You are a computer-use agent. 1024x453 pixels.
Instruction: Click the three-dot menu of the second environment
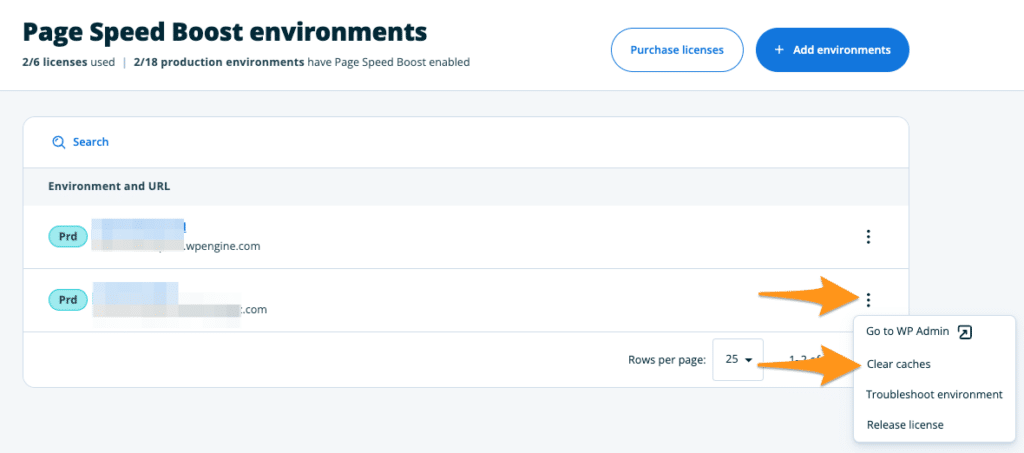tap(868, 299)
